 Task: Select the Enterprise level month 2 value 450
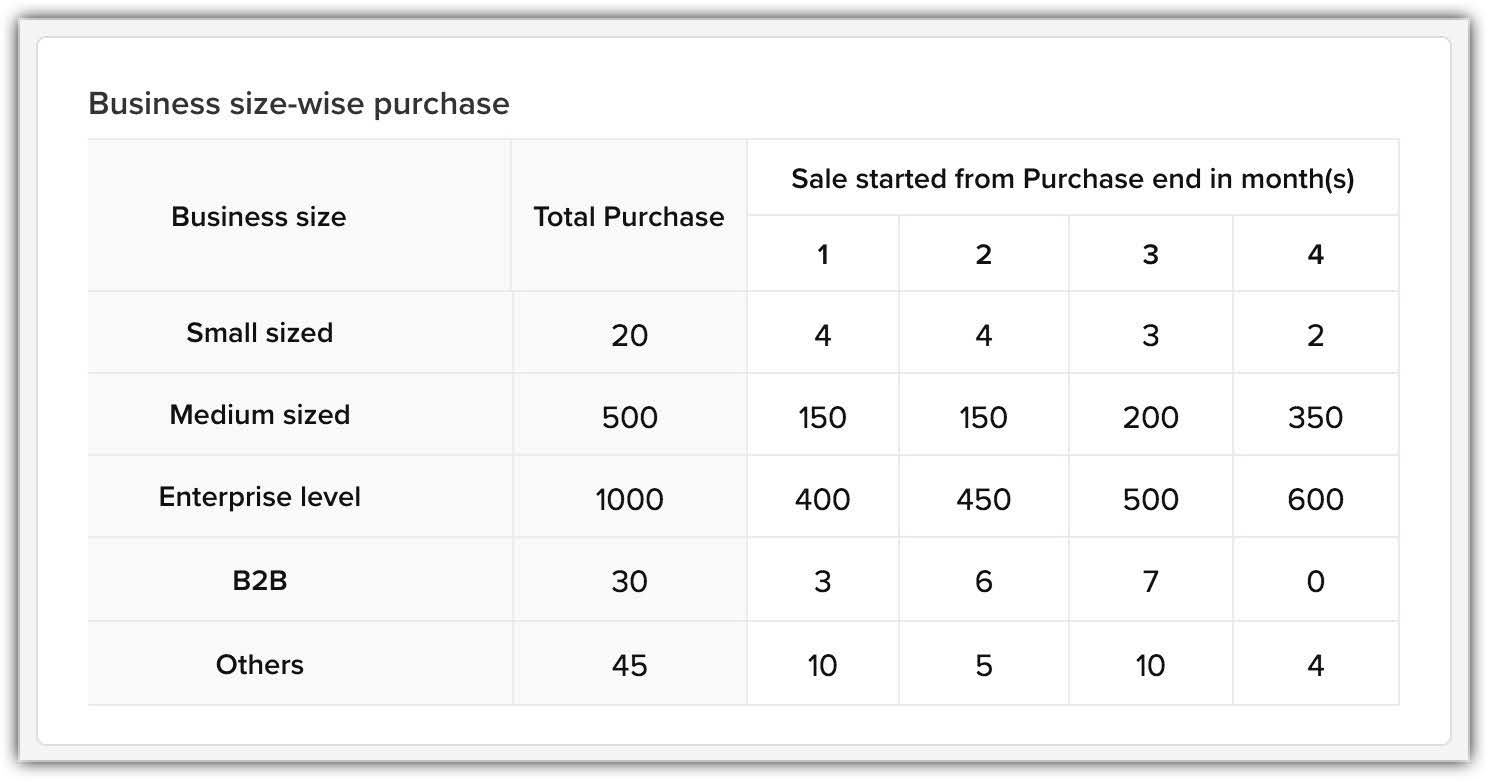(983, 499)
